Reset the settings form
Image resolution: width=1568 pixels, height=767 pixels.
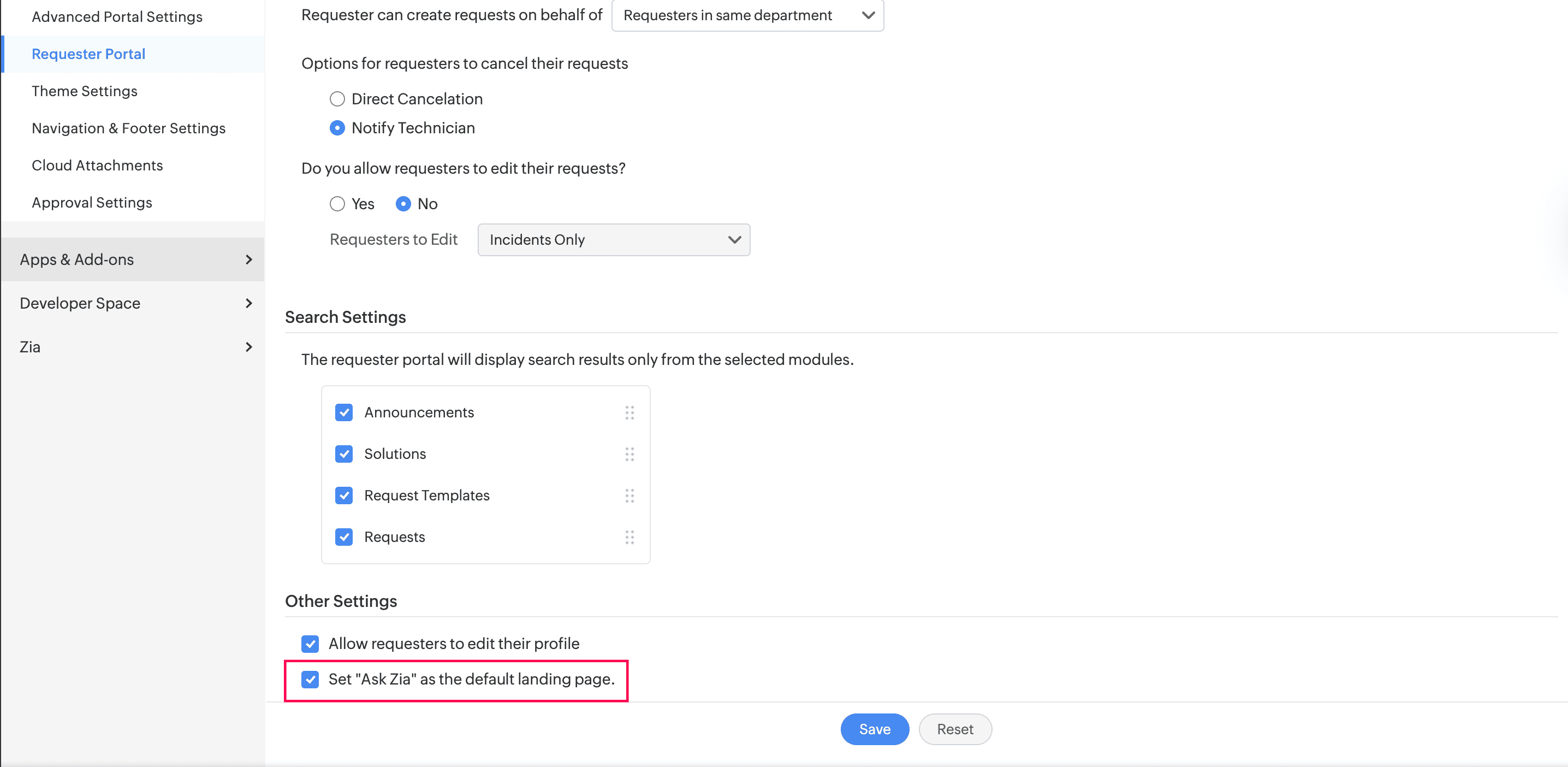pos(955,729)
